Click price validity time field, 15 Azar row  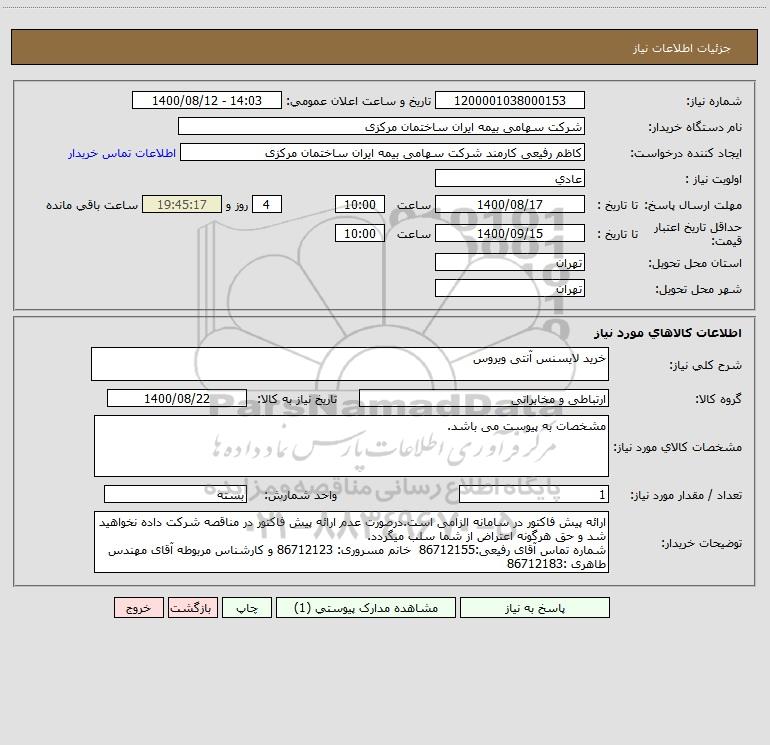(359, 234)
